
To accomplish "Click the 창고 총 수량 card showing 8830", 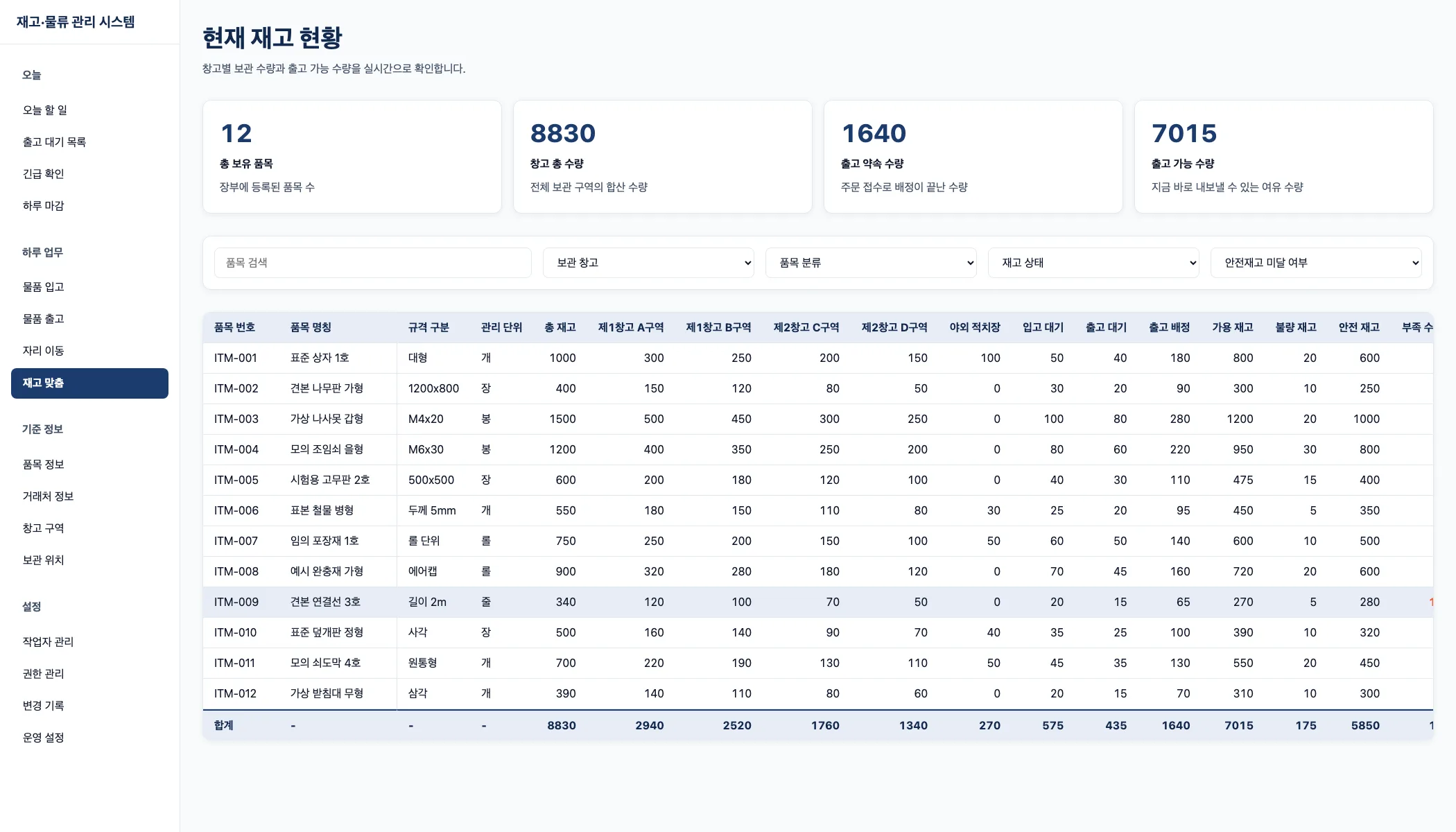I will tap(663, 157).
